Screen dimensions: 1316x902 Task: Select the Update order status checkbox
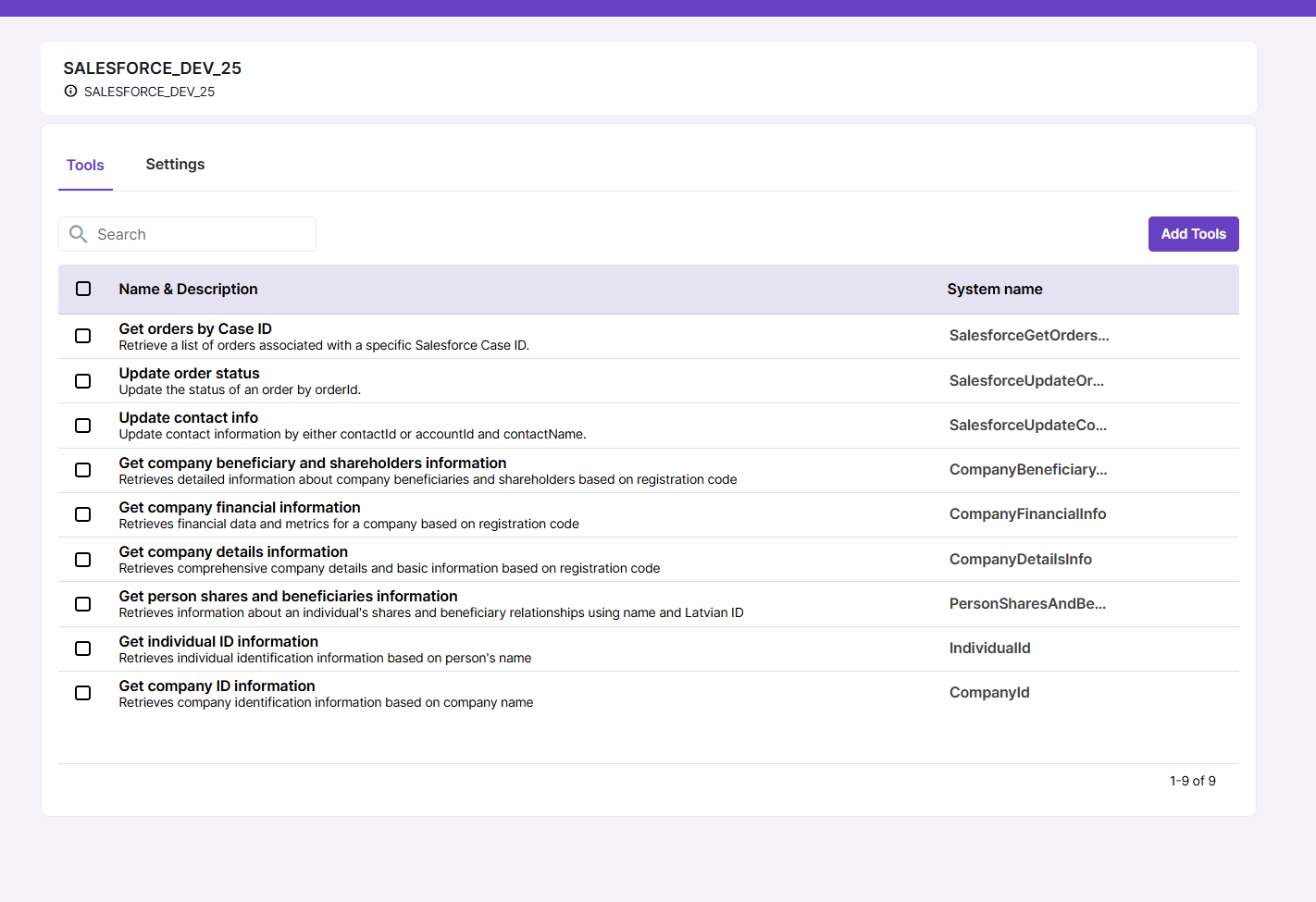(83, 381)
